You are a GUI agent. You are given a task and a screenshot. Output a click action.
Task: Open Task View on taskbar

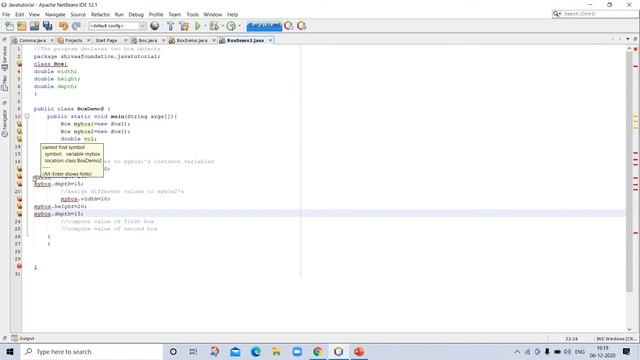[193, 351]
